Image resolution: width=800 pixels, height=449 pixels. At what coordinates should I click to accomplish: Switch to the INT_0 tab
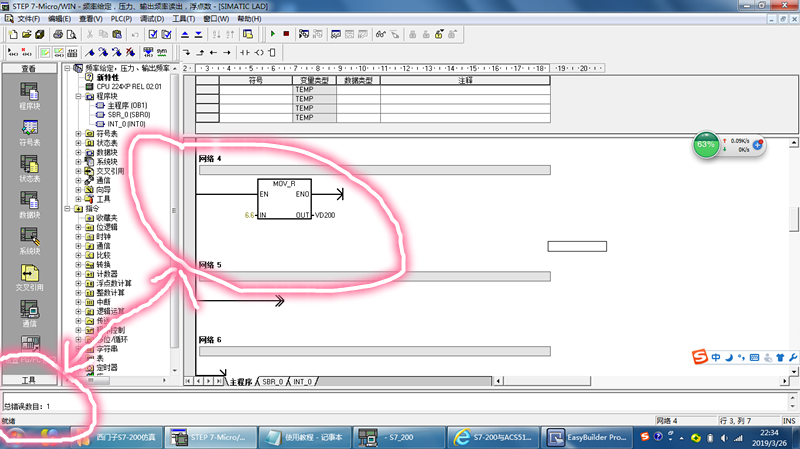[303, 382]
